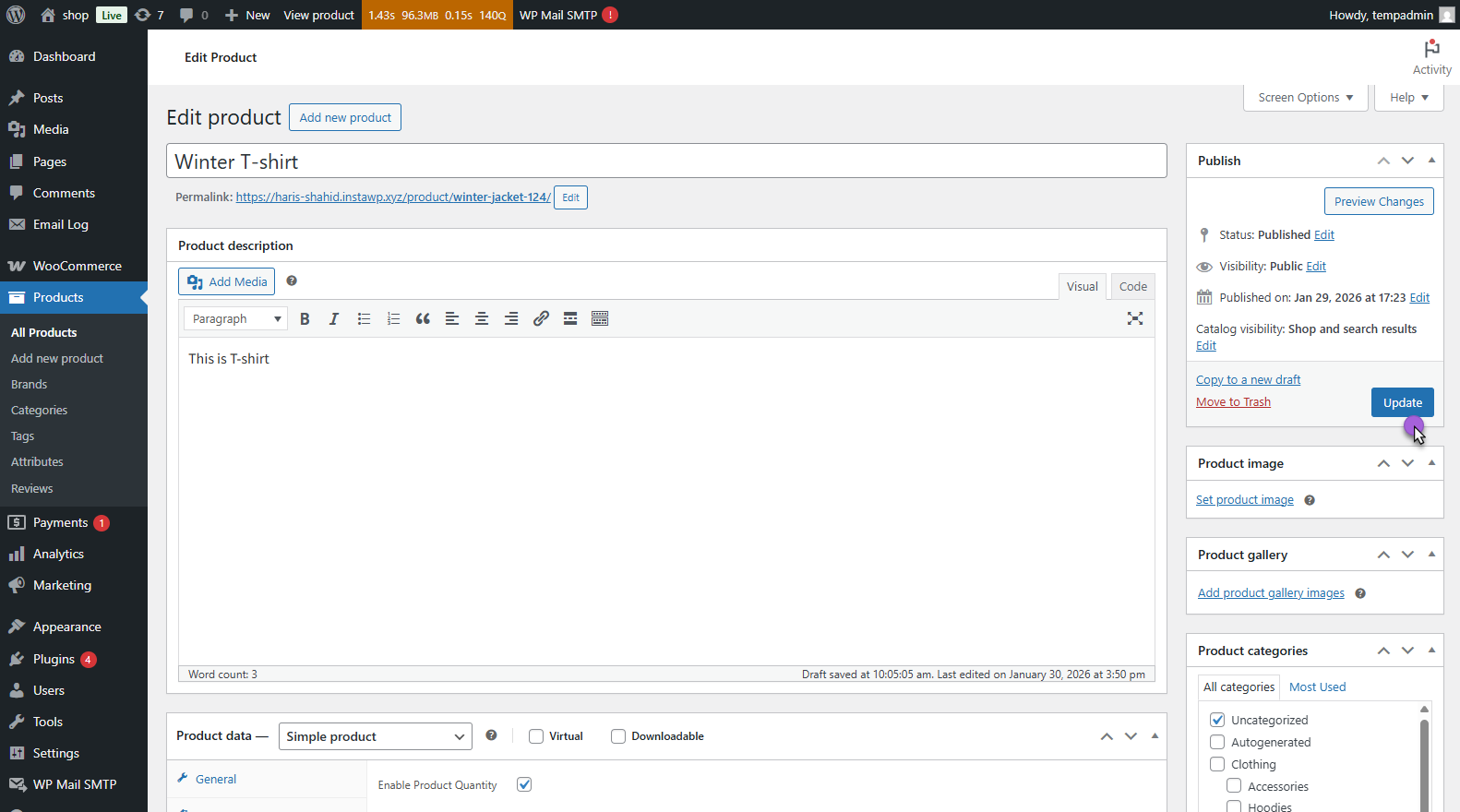Image resolution: width=1460 pixels, height=812 pixels.
Task: Apply italic formatting in editor
Action: coord(334,319)
